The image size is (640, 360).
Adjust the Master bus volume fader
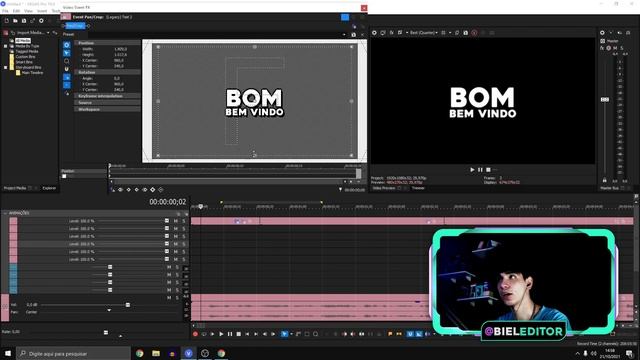point(605,100)
